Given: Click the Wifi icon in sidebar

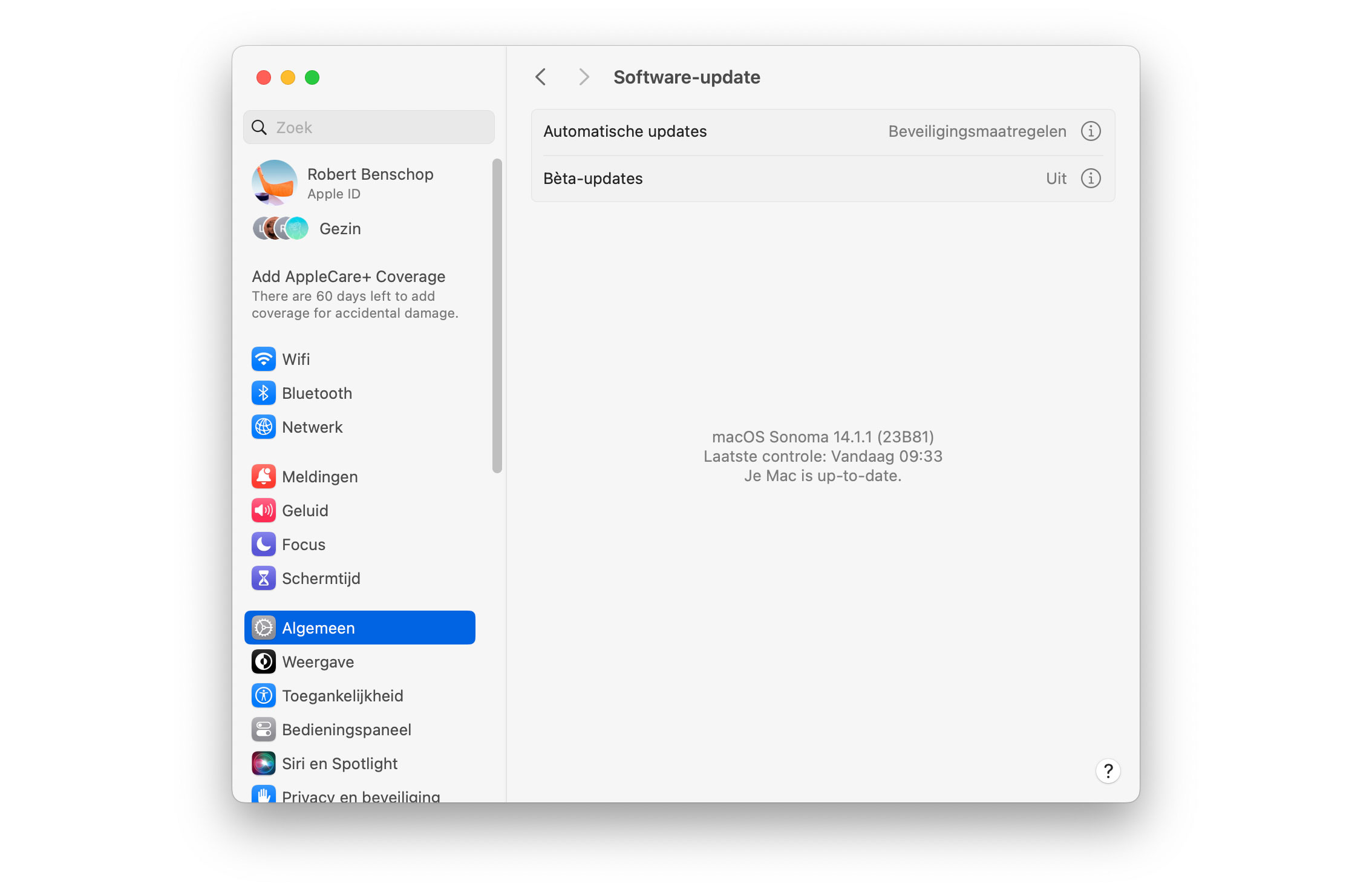Looking at the screenshot, I should click(263, 359).
